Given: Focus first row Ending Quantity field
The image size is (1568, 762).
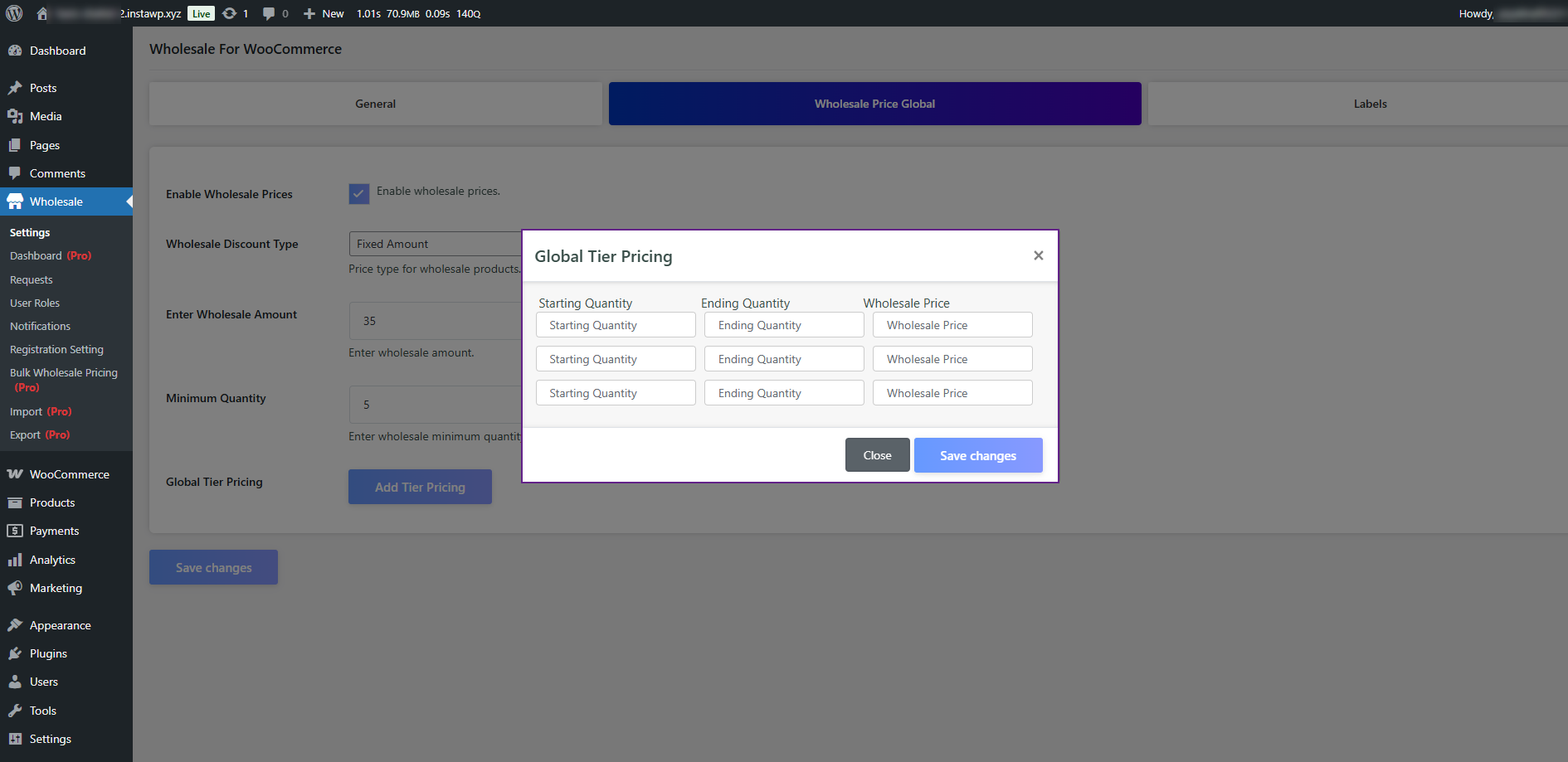Looking at the screenshot, I should coord(784,325).
